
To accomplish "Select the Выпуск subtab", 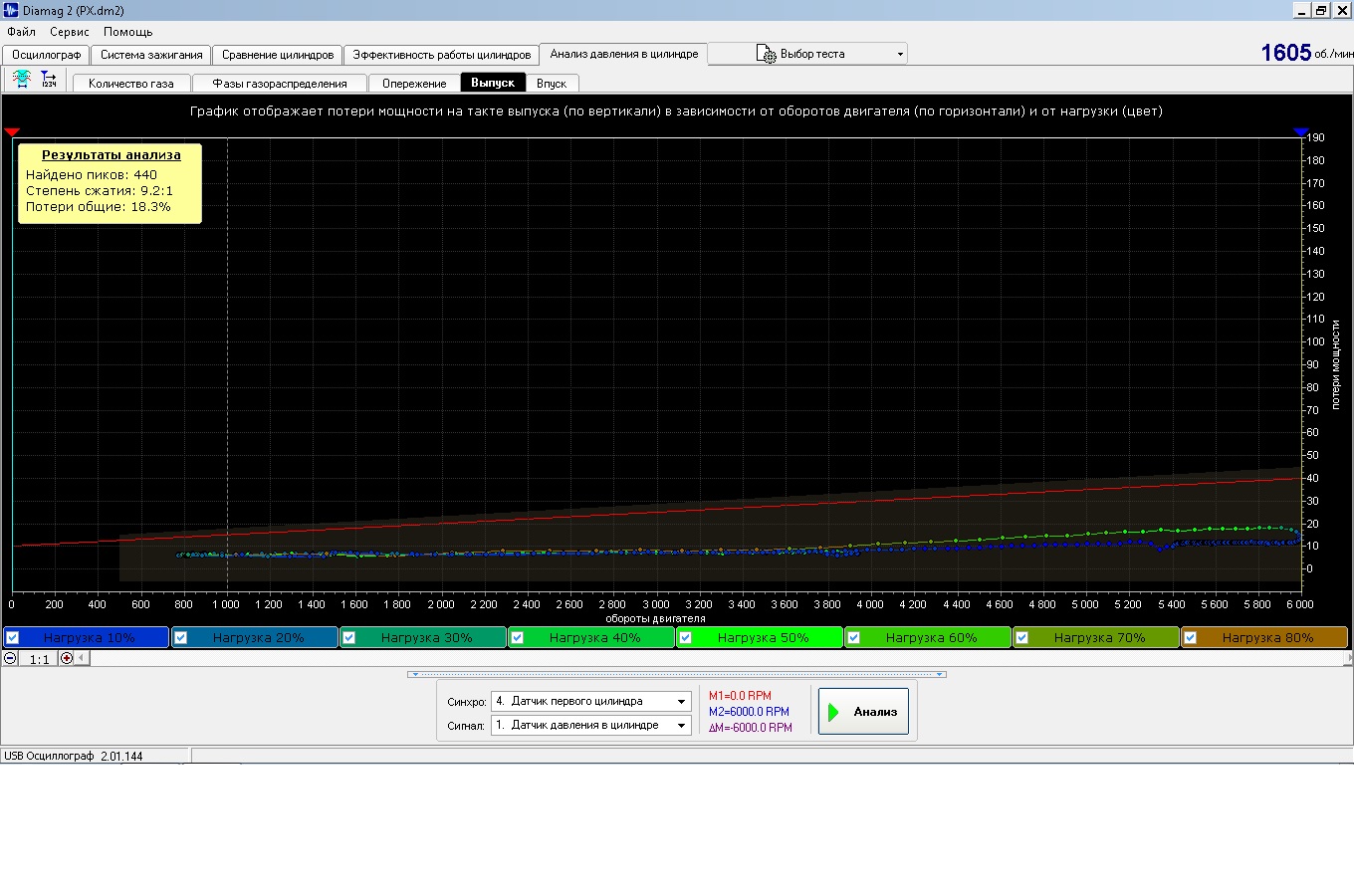I will pyautogui.click(x=493, y=83).
